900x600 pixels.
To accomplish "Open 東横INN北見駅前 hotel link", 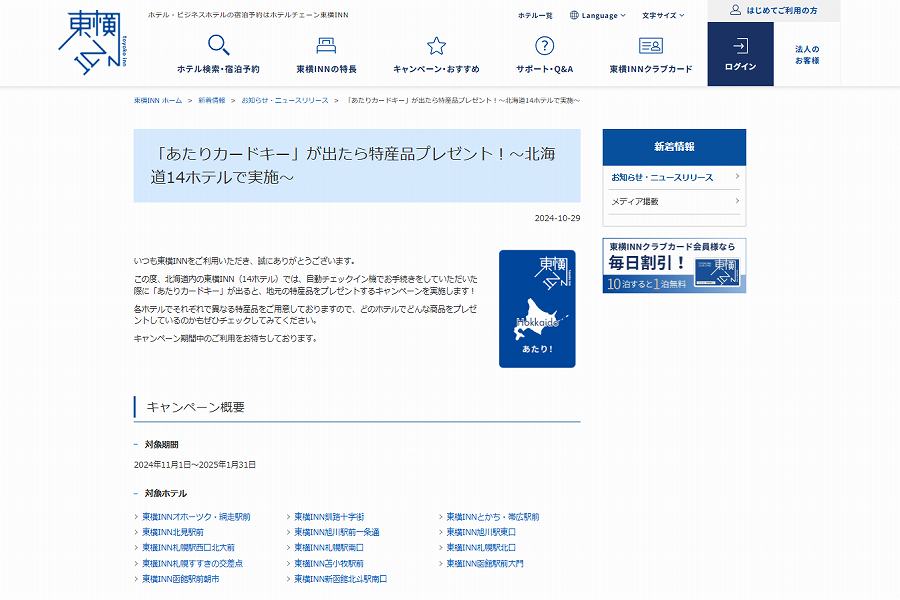I will tap(173, 532).
